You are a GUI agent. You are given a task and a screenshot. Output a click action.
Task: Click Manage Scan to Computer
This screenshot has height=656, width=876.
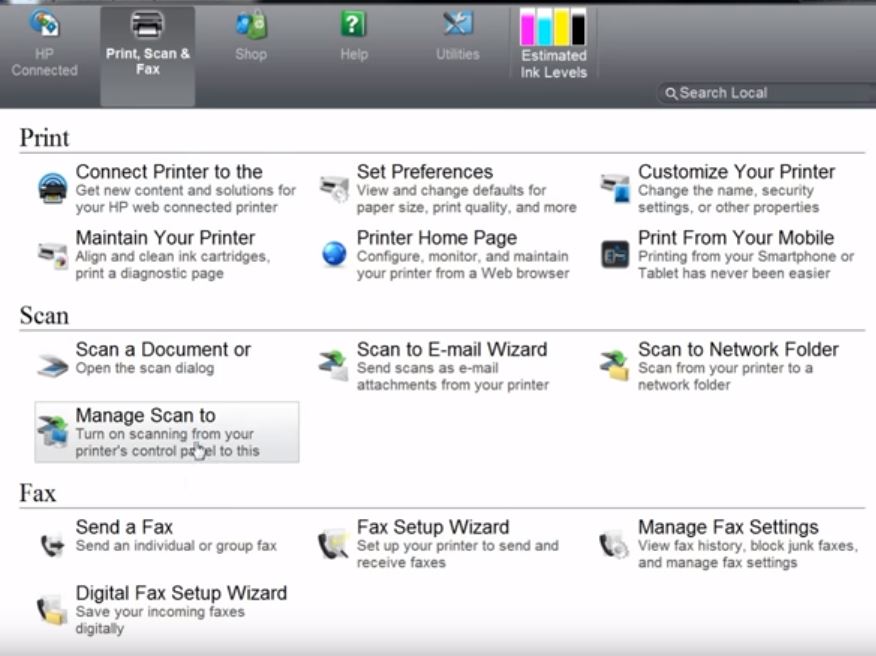[145, 414]
